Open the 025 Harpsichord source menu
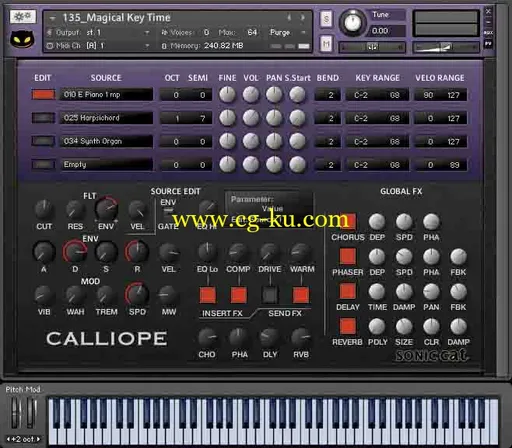This screenshot has height=448, width=512. click(106, 118)
